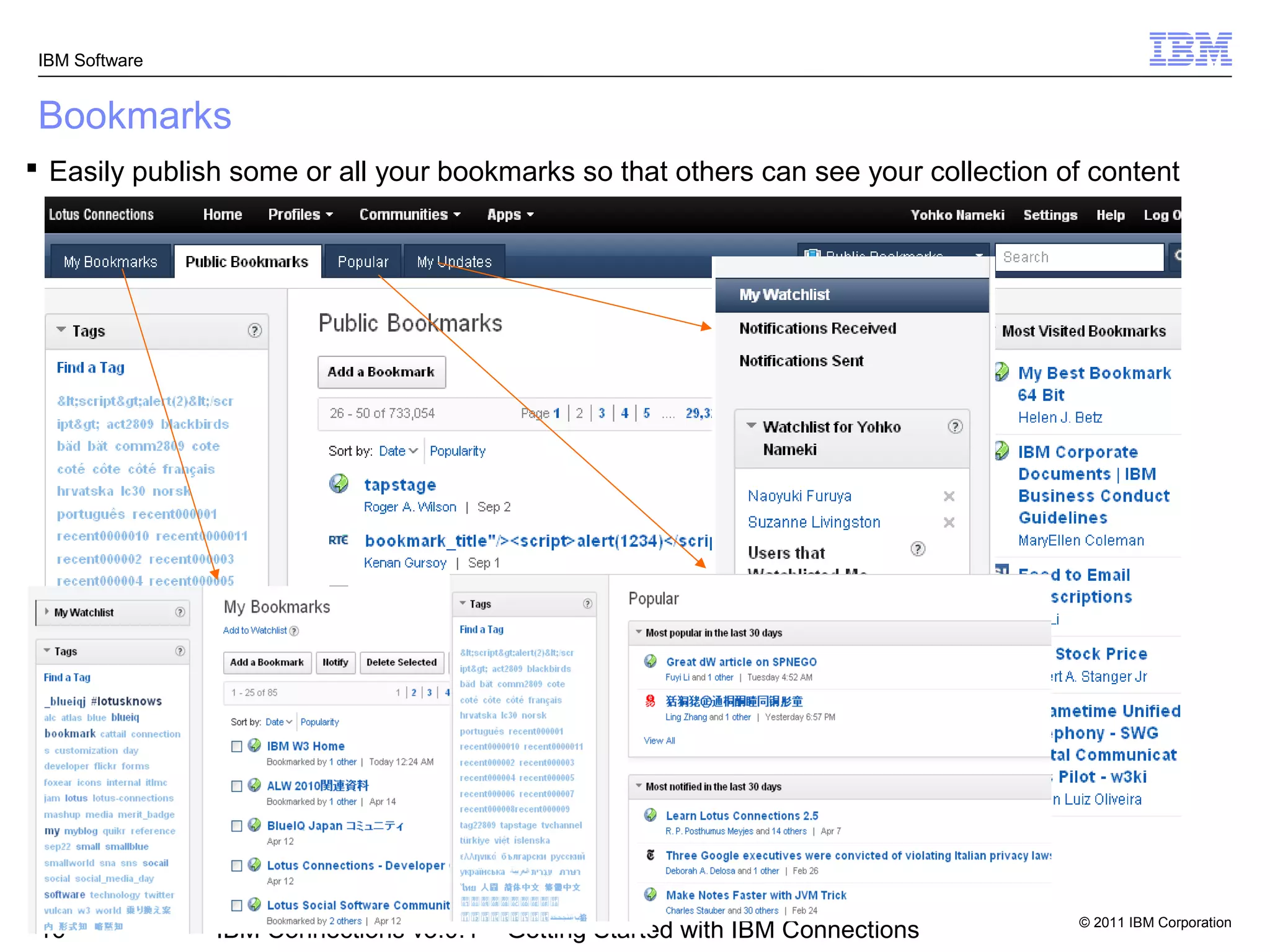The width and height of the screenshot is (1270, 952).
Task: Click the icon beside IBM Corporate Documents
Action: (x=1001, y=451)
